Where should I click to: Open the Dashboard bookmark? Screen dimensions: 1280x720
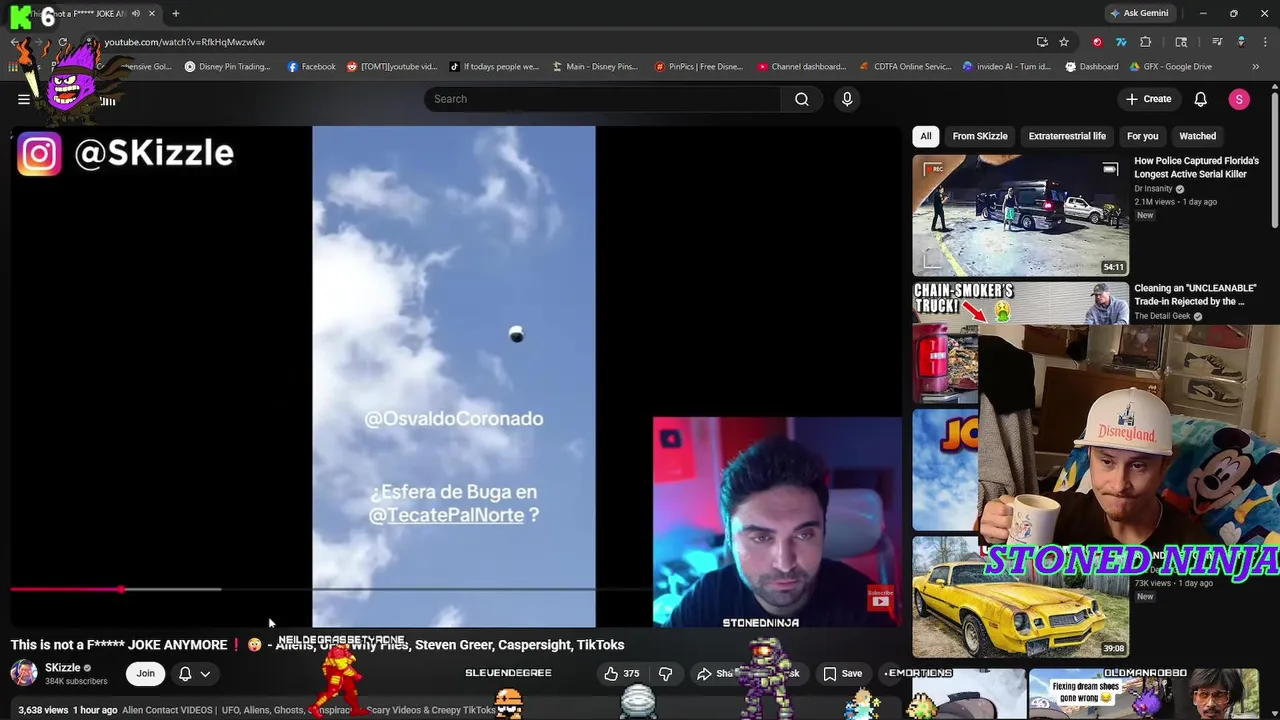click(1091, 67)
